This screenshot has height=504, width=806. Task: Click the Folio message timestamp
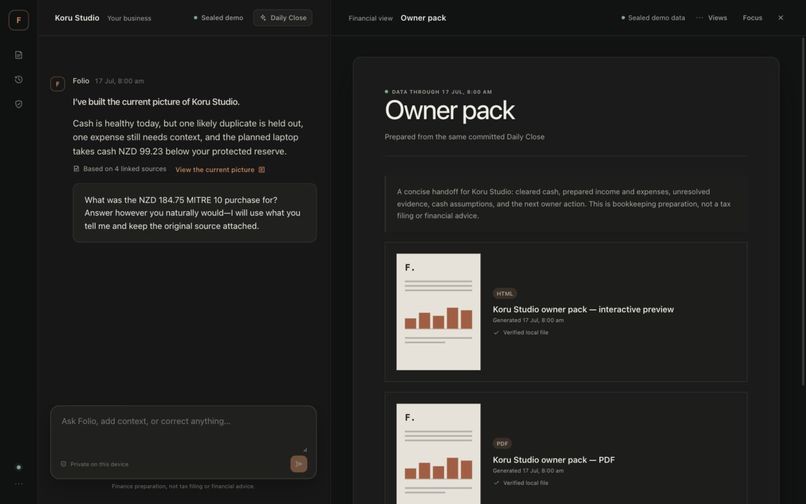point(119,81)
